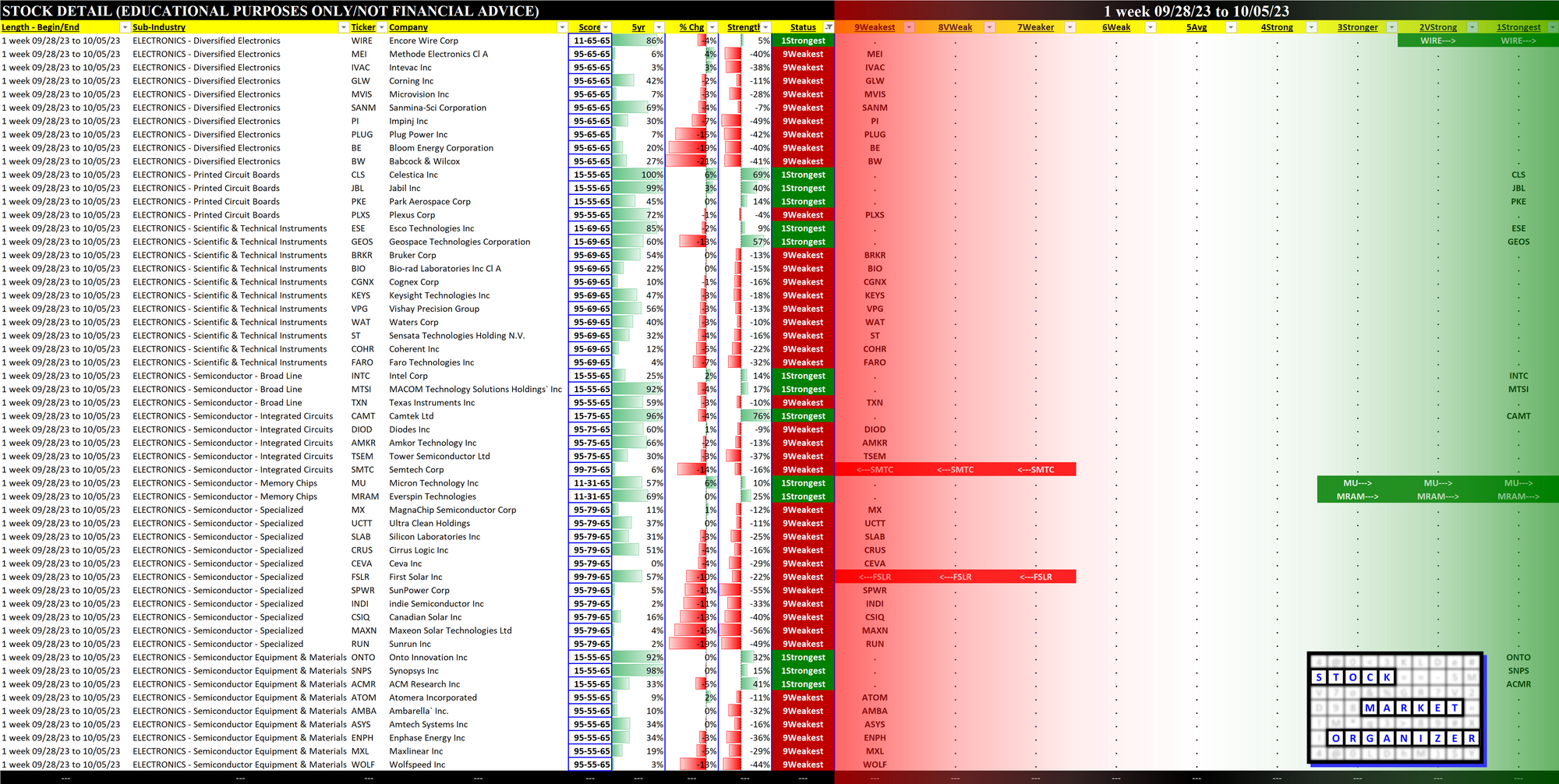Click 'Geospace Technologies Corporation' company cell

pos(459,242)
